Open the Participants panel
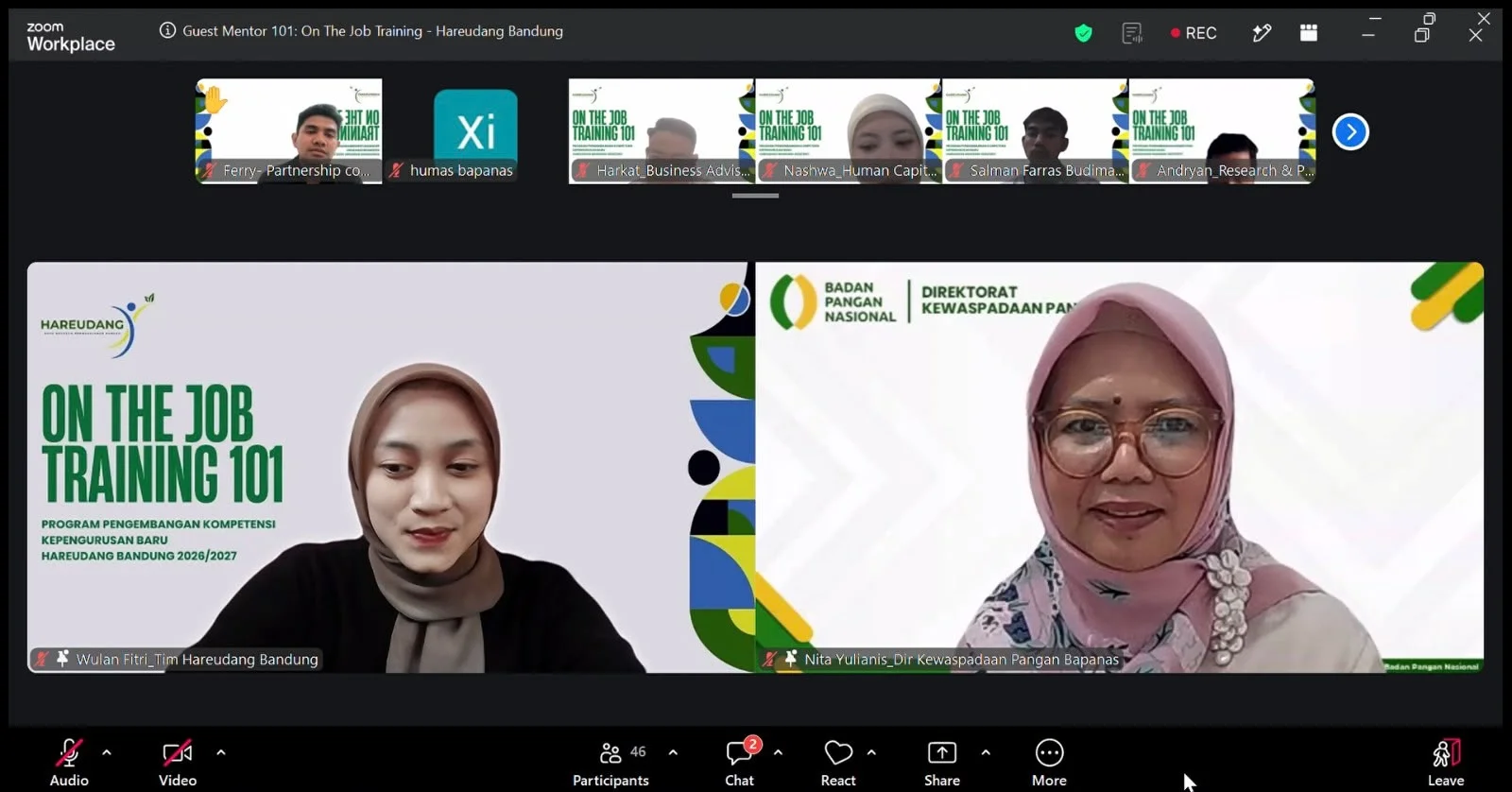This screenshot has height=792, width=1512. point(610,762)
